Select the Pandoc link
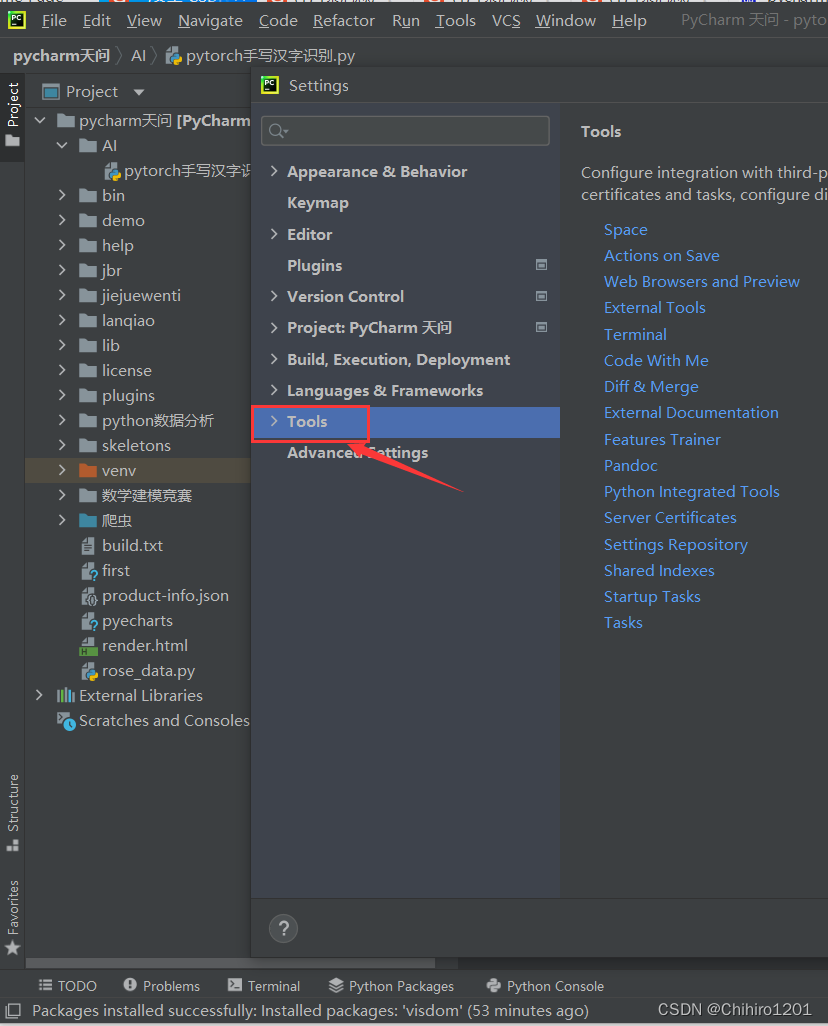The width and height of the screenshot is (828, 1026). tap(630, 465)
